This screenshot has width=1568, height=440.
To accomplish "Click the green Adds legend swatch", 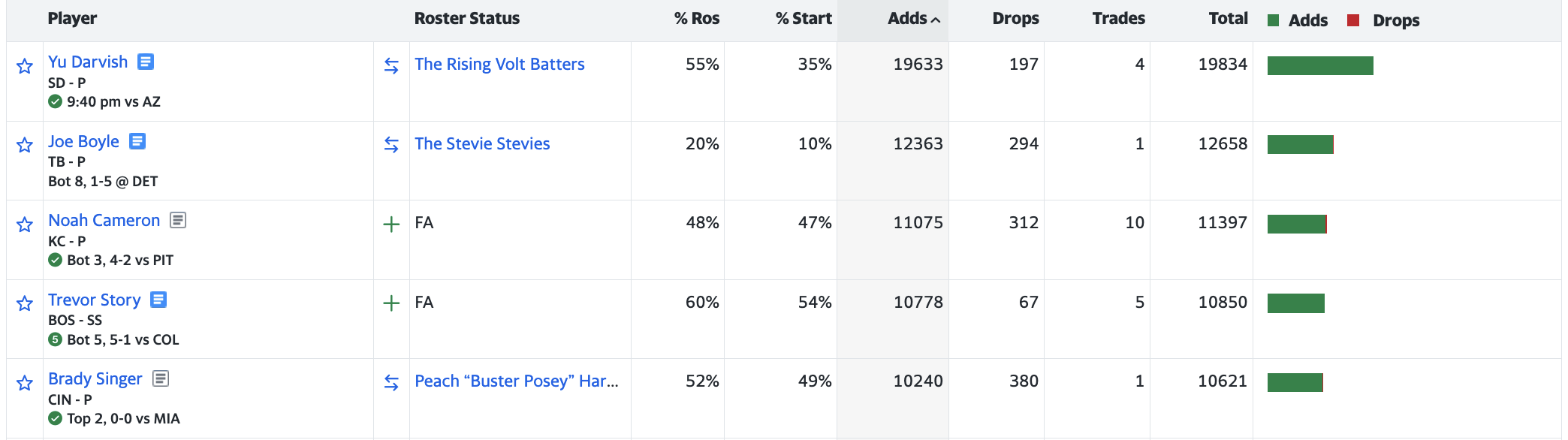I will 1273,20.
